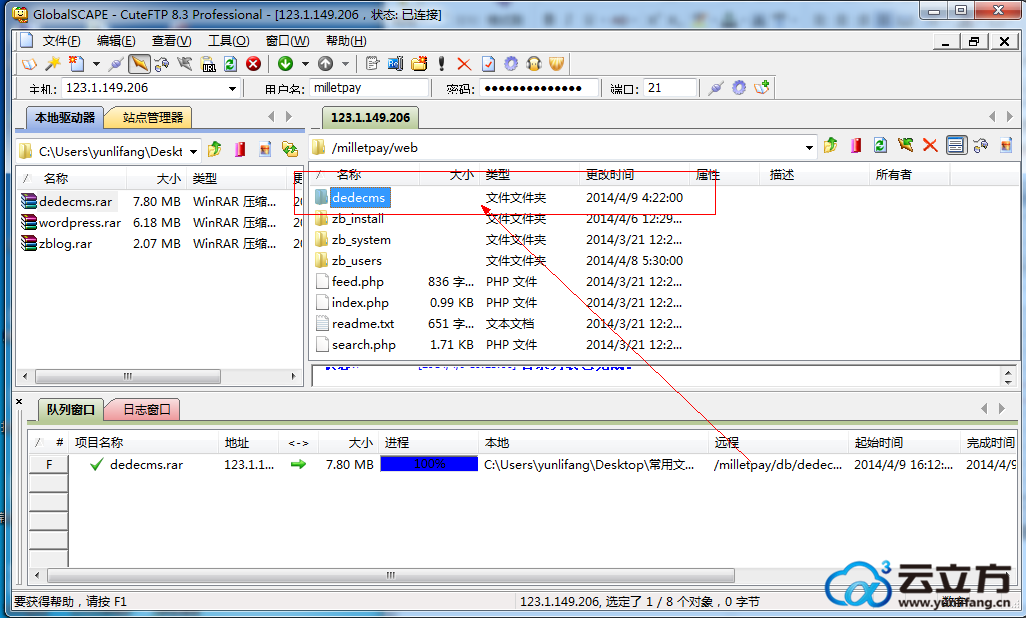
Task: Click the refresh icon in the main toolbar
Action: [230, 64]
